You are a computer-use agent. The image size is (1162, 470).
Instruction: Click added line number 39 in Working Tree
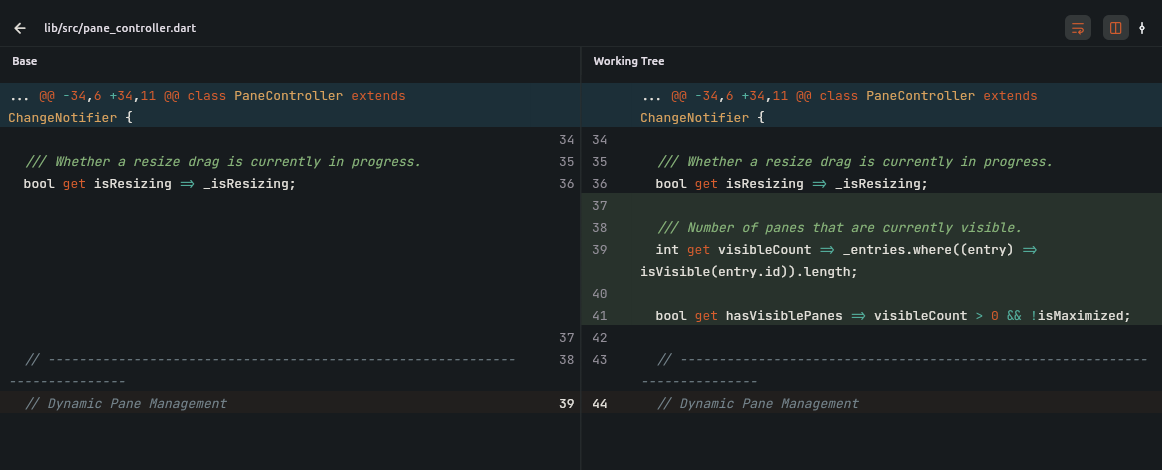pyautogui.click(x=600, y=250)
